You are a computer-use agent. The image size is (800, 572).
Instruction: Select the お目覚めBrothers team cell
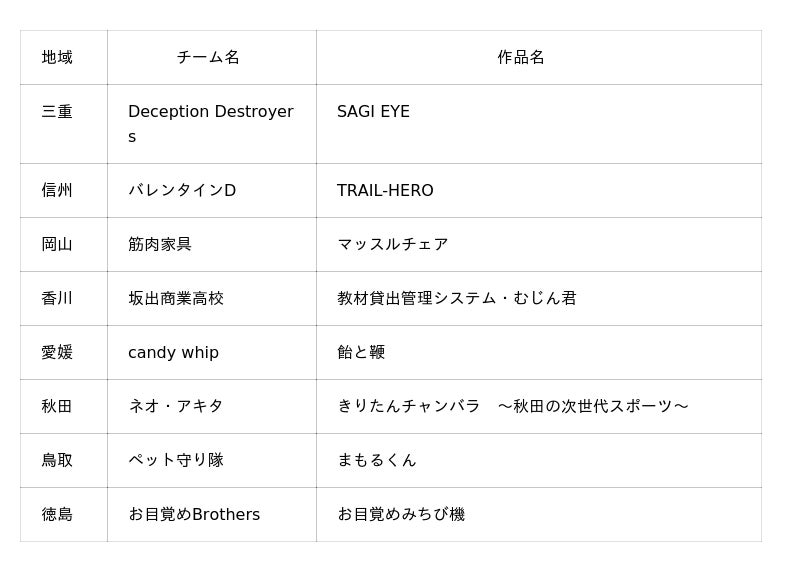pos(194,514)
